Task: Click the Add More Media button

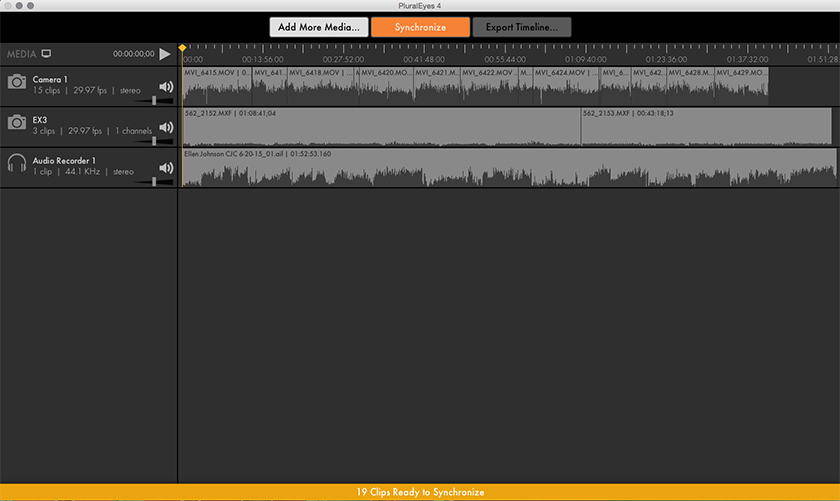Action: point(318,27)
